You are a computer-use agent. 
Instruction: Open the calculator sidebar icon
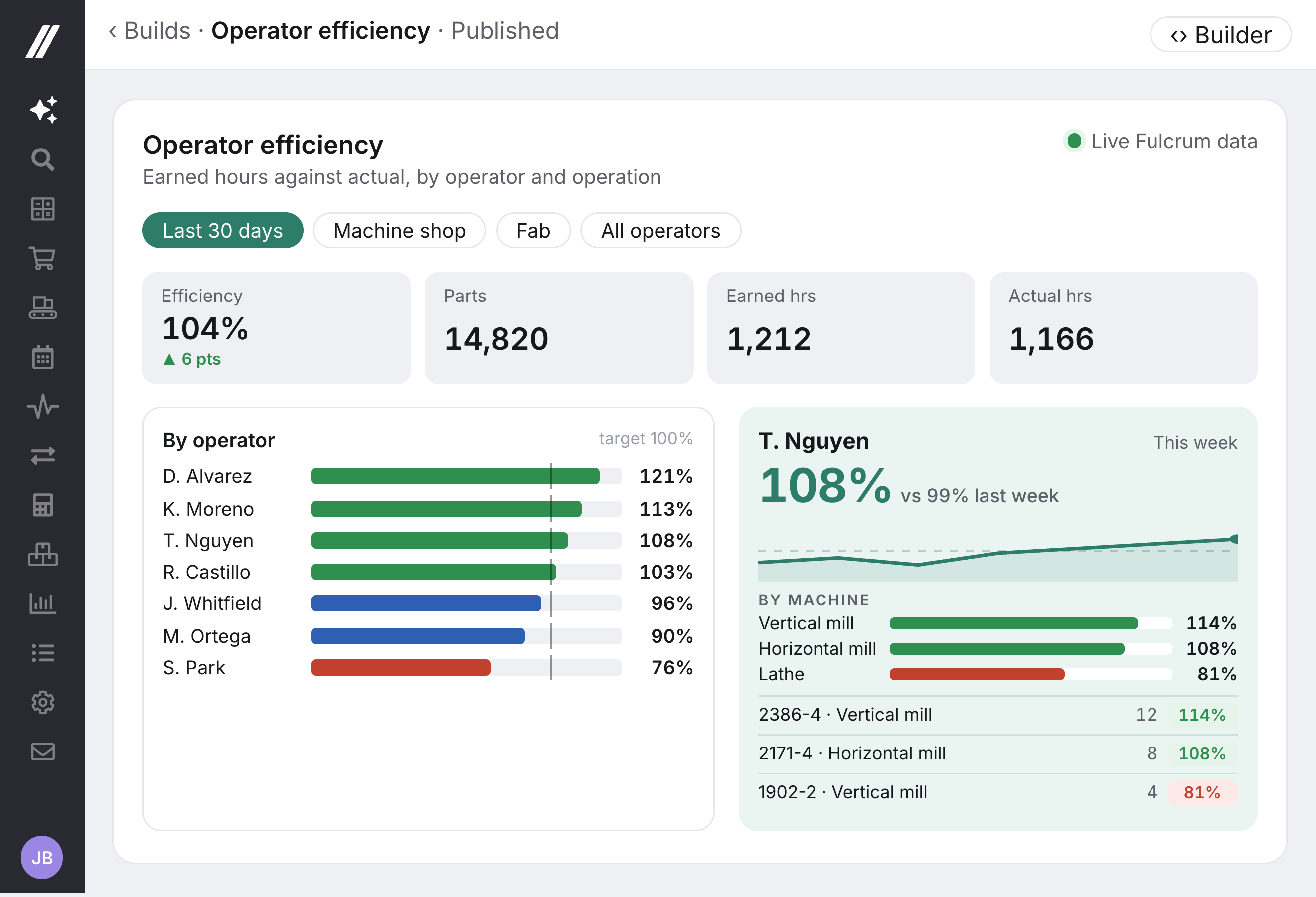pos(43,505)
